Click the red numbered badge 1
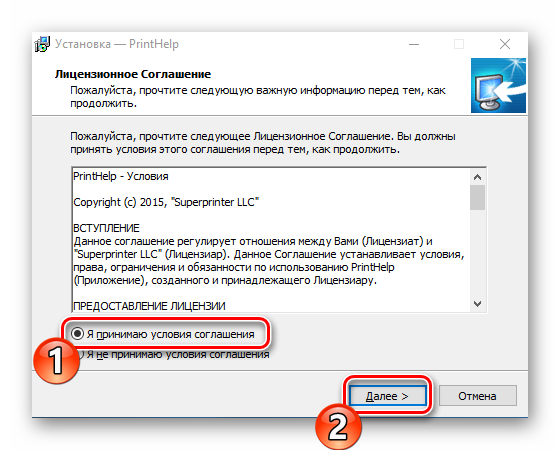Image resolution: width=560 pixels, height=450 pixels. (57, 360)
